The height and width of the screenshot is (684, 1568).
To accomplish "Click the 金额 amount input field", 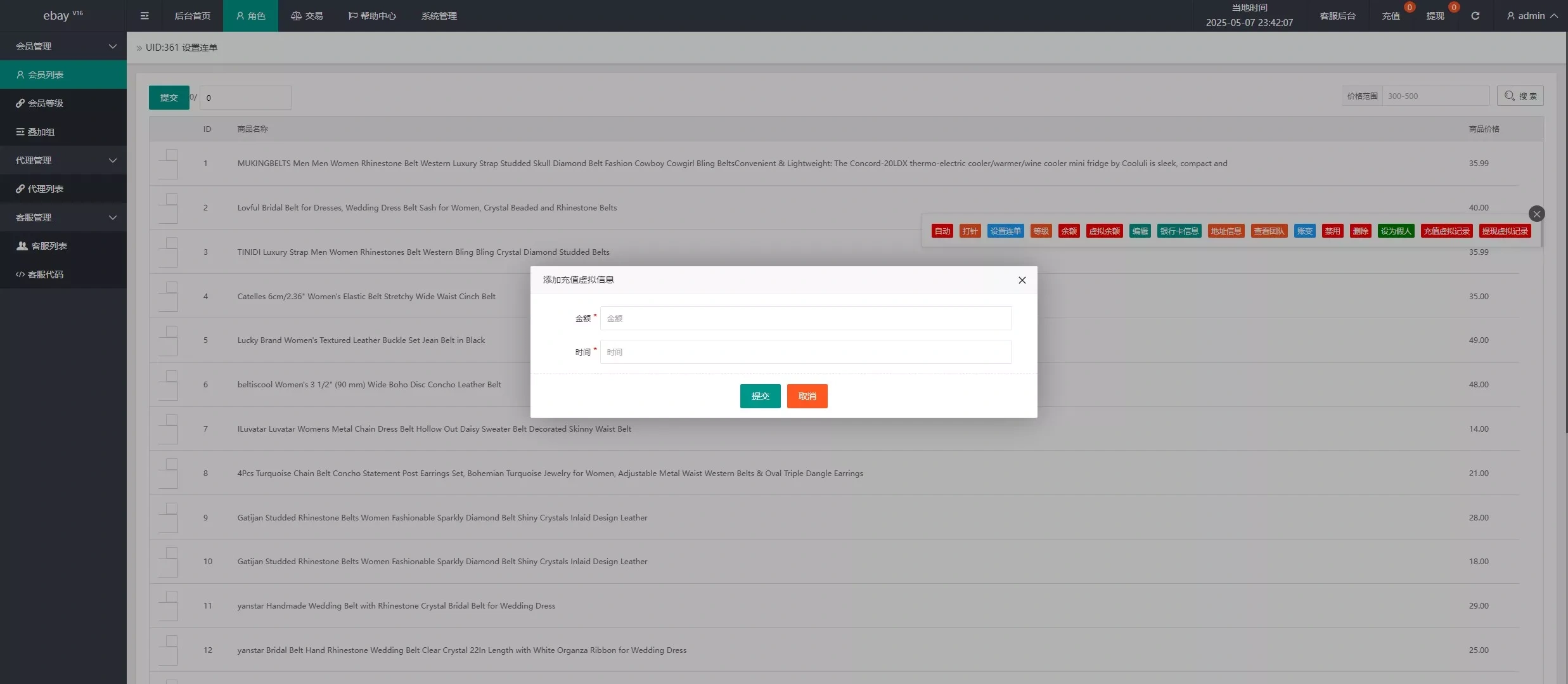I will click(806, 318).
